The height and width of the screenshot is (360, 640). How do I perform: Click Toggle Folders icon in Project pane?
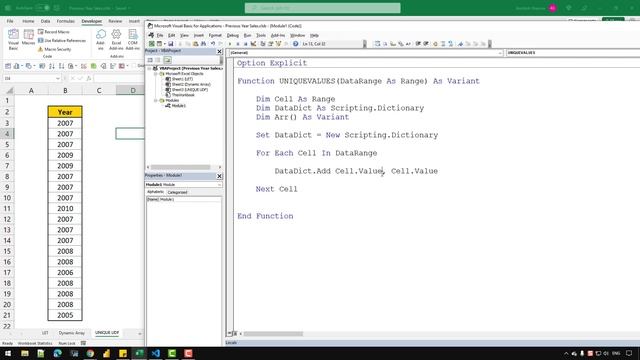click(167, 60)
